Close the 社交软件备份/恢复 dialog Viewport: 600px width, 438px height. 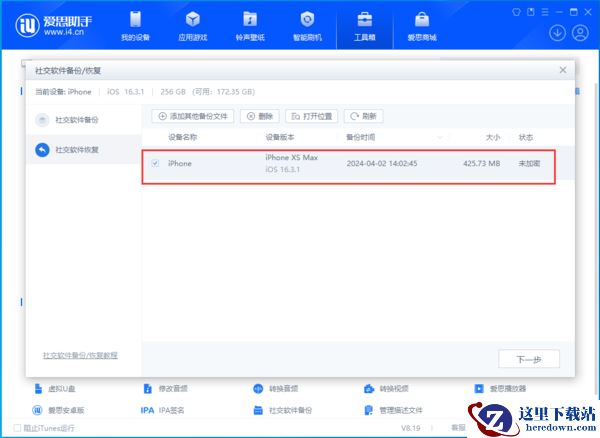tap(563, 70)
